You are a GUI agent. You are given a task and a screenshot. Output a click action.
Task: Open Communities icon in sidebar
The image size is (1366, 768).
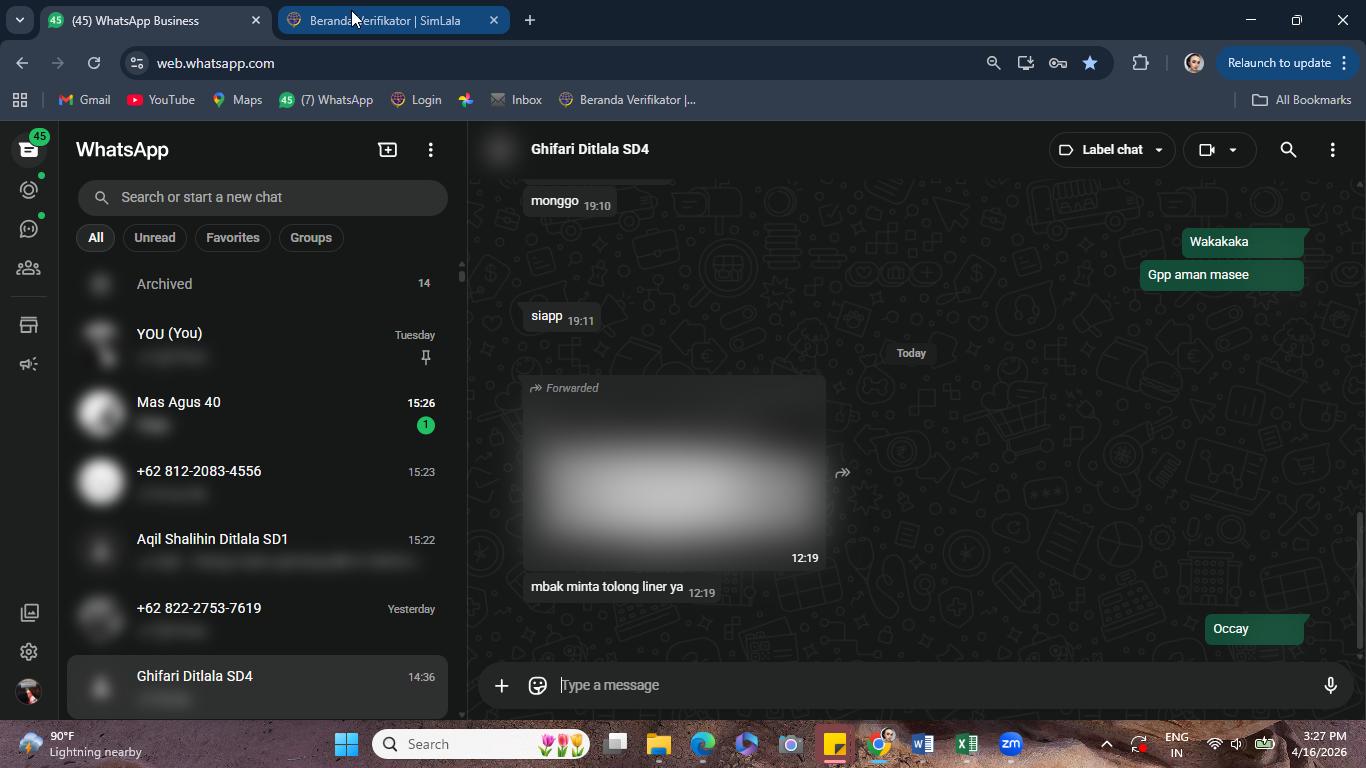[29, 268]
